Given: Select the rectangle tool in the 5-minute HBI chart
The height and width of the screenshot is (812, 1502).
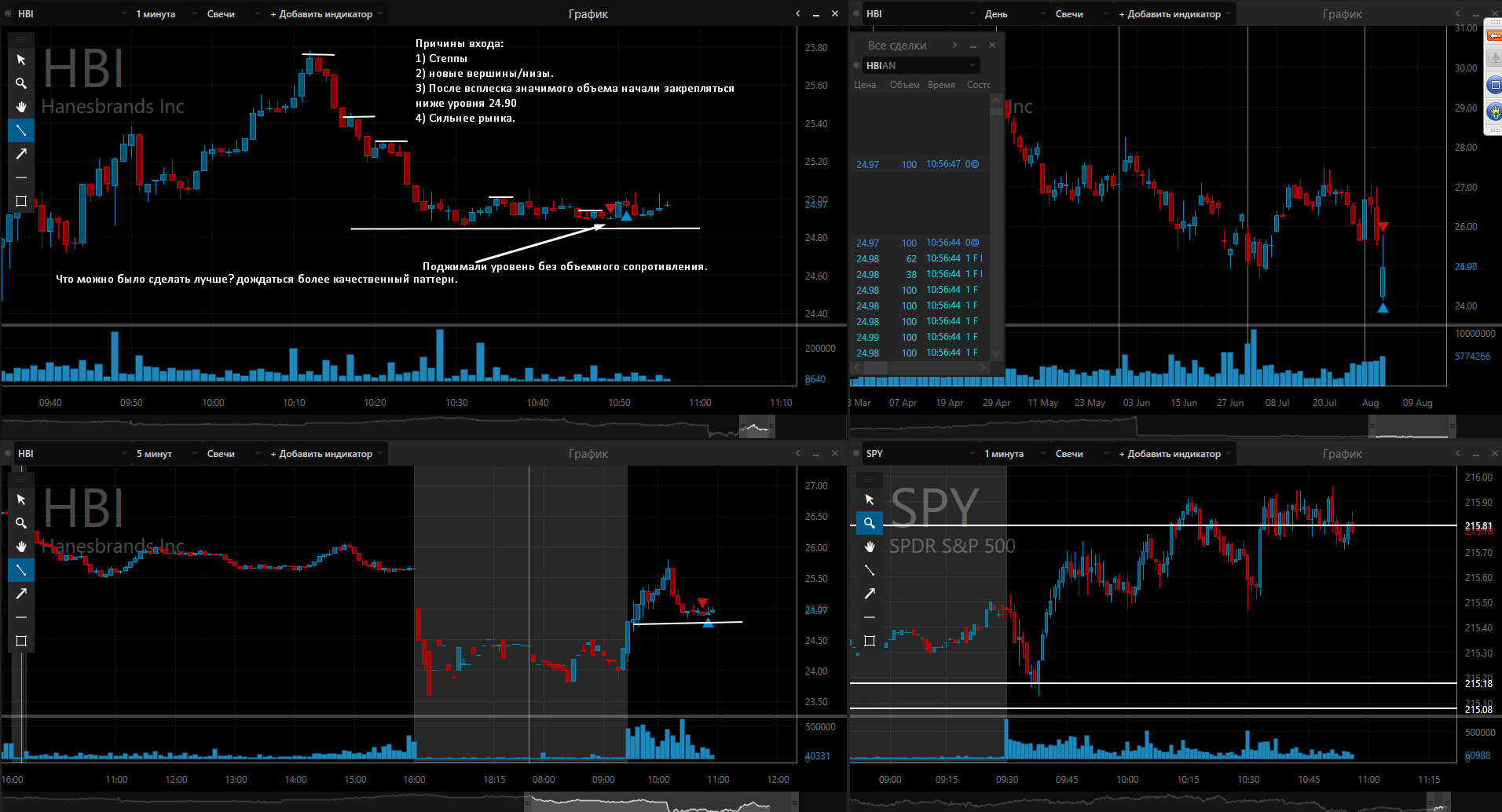Looking at the screenshot, I should [x=21, y=641].
